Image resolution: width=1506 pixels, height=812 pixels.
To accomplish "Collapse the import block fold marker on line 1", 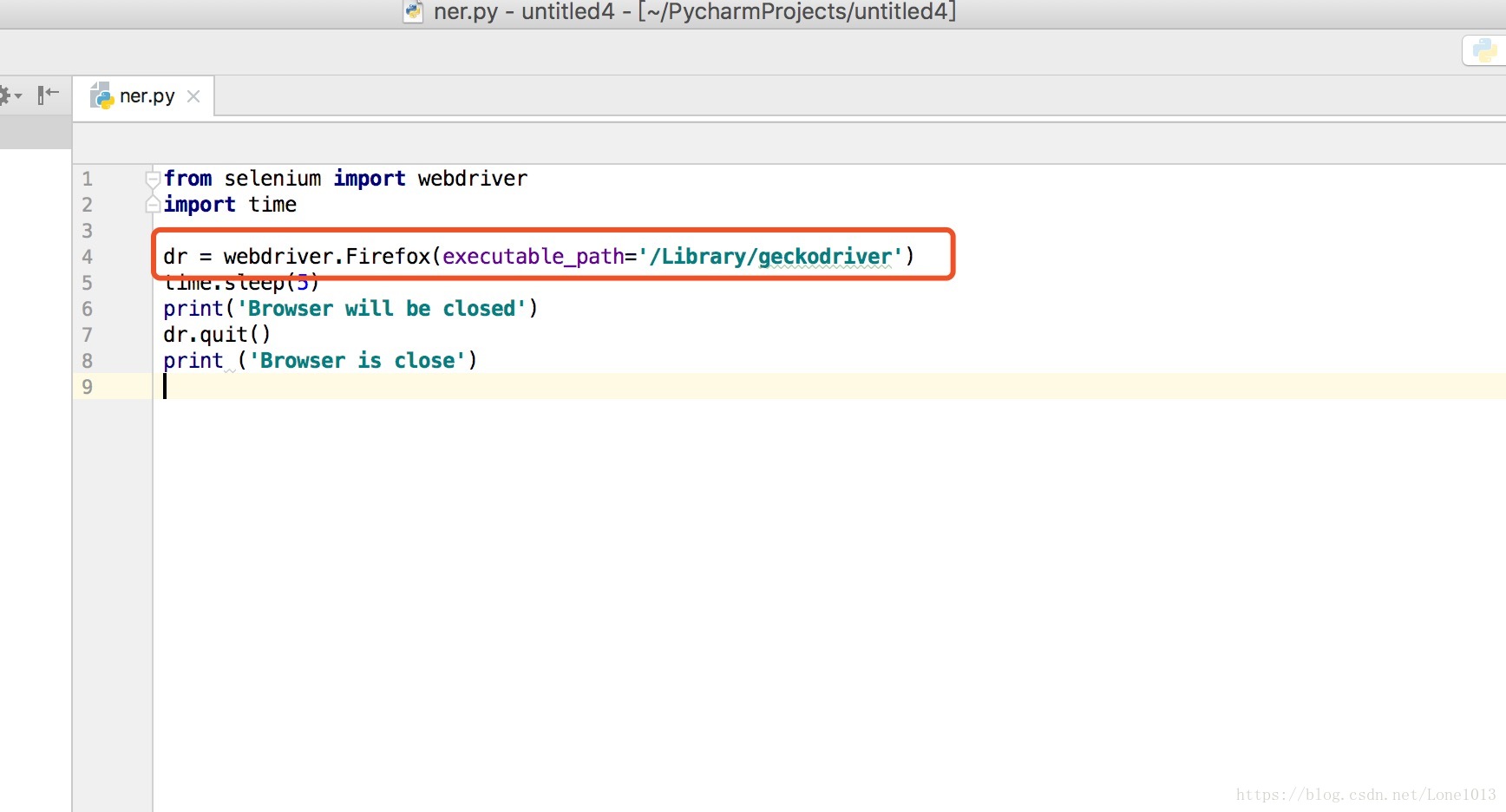I will point(153,178).
